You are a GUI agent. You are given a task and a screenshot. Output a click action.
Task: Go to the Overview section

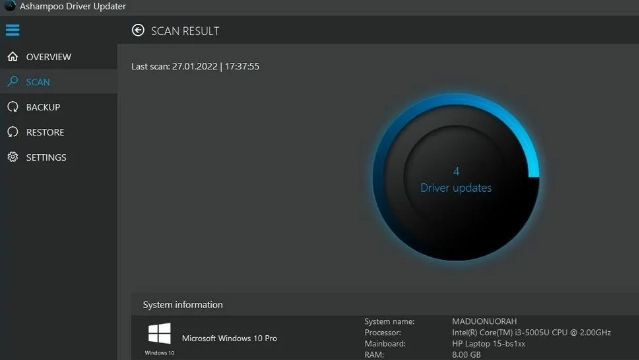(x=59, y=57)
